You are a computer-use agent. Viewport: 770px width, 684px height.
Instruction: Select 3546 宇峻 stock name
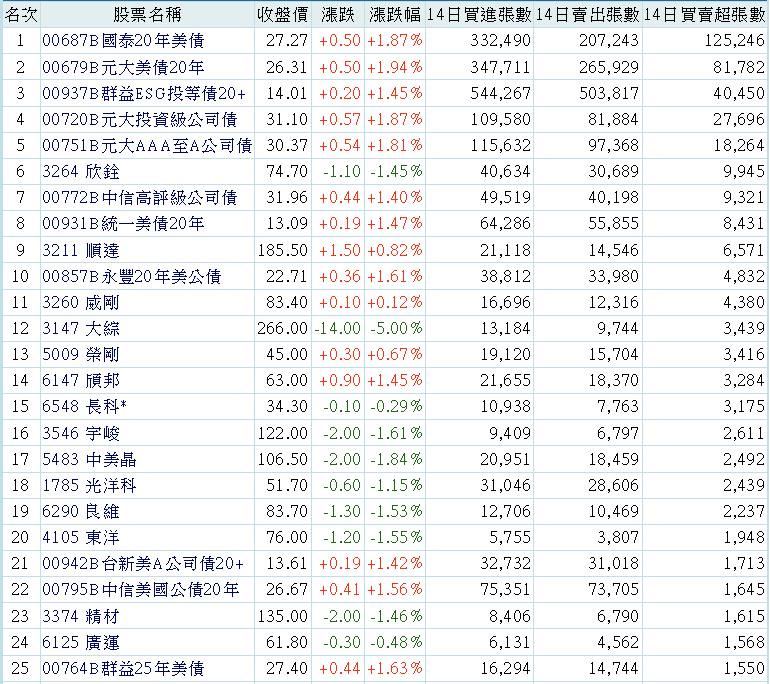81,433
